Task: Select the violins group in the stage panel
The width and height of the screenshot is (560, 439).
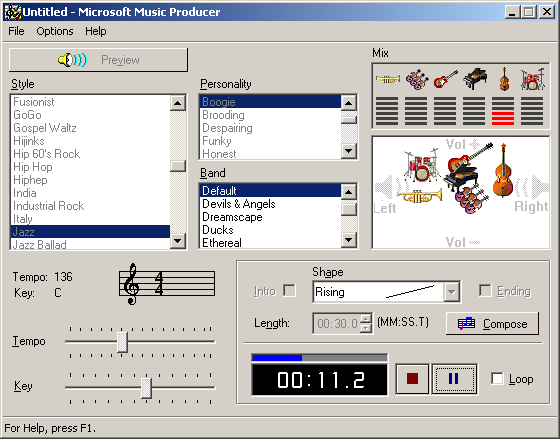Action: coord(471,199)
